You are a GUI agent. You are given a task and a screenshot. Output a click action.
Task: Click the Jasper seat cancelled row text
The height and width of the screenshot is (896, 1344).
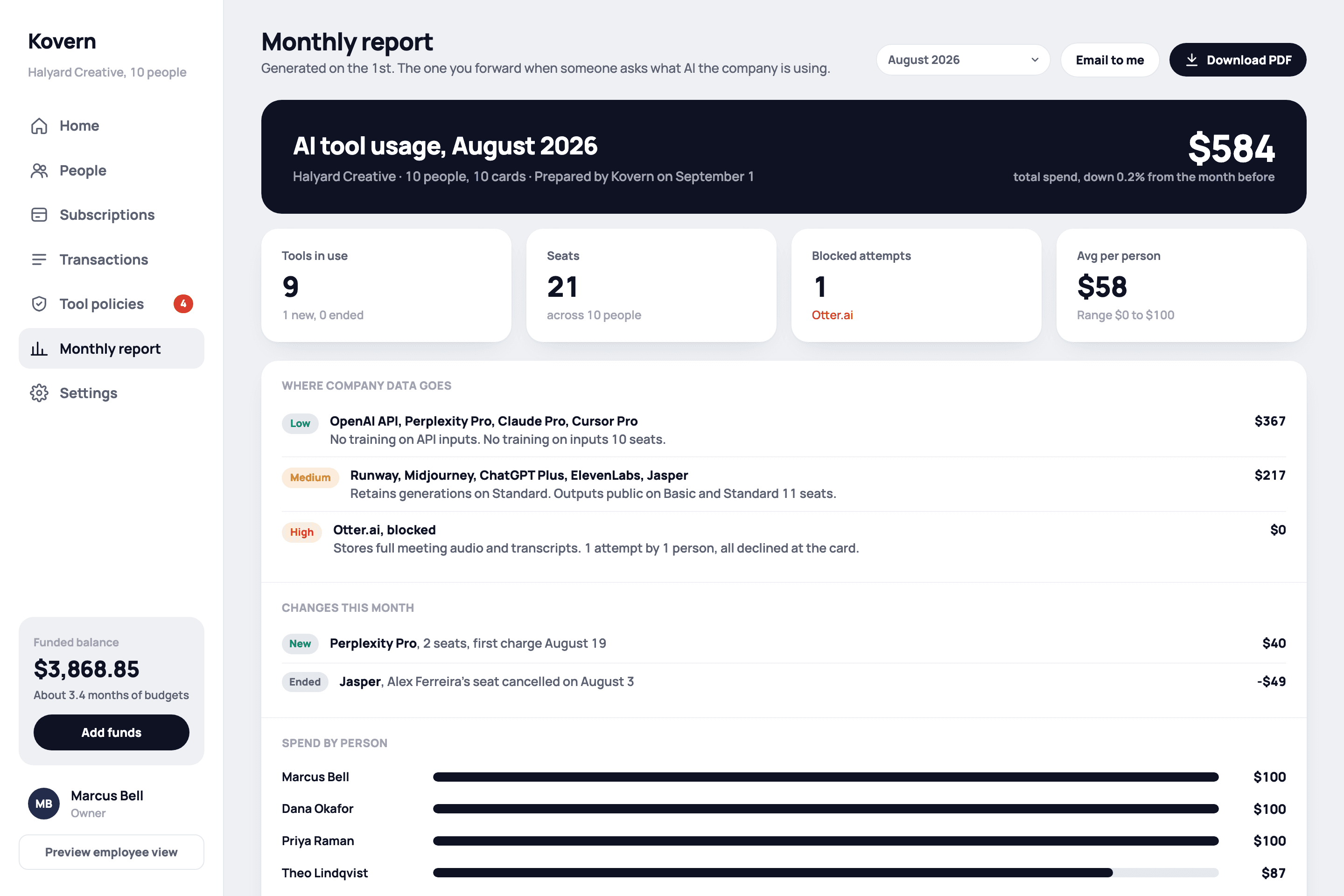[x=487, y=682]
